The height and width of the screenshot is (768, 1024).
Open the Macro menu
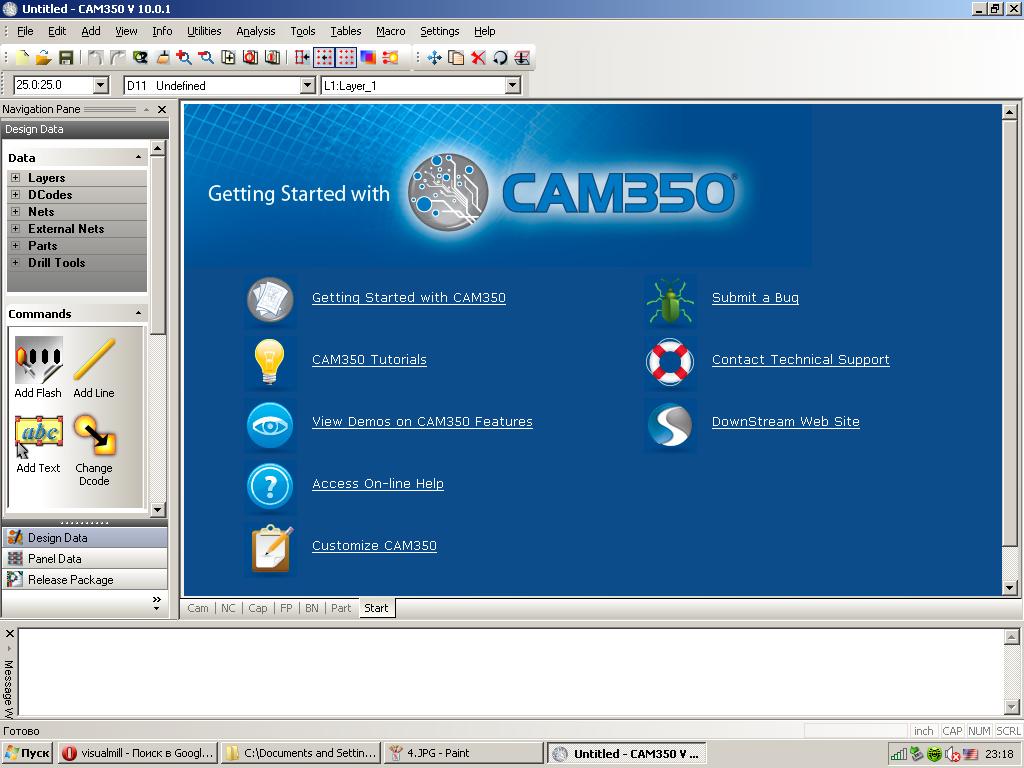point(391,31)
